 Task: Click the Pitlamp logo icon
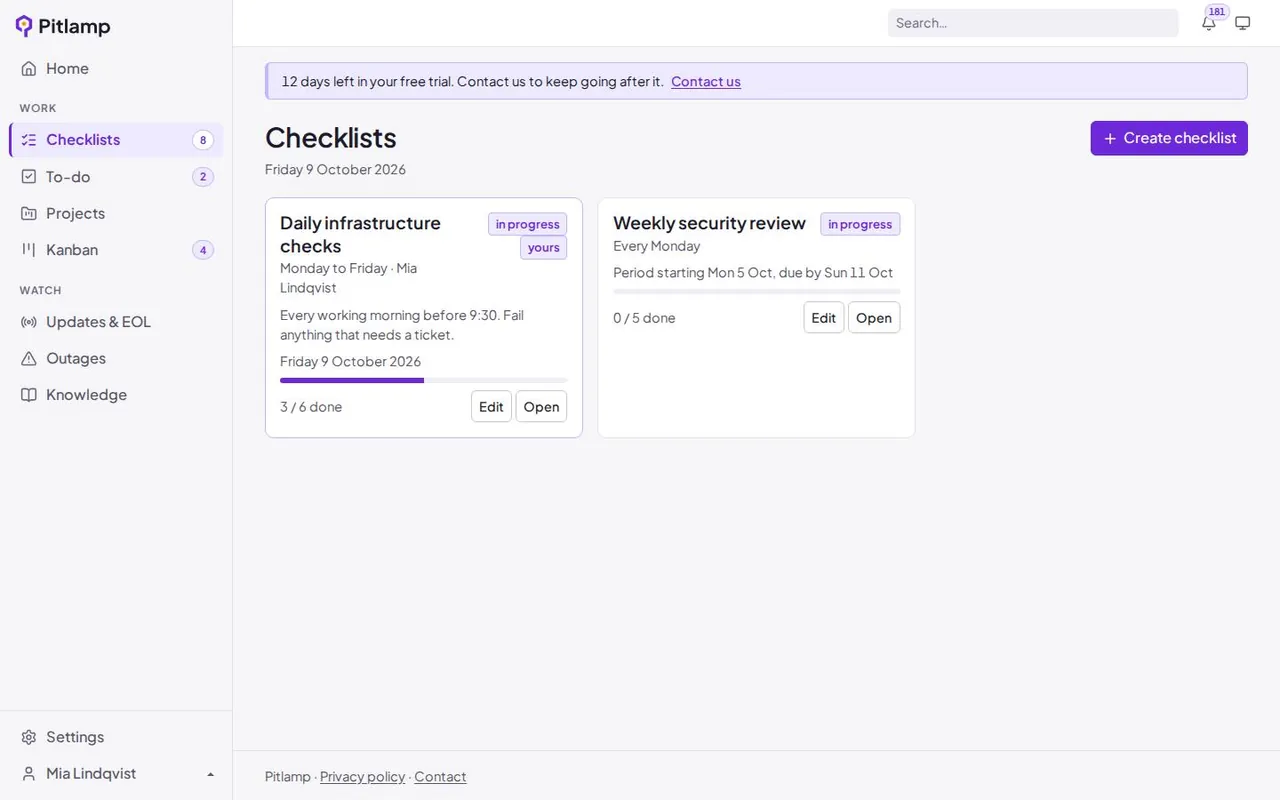coord(24,26)
